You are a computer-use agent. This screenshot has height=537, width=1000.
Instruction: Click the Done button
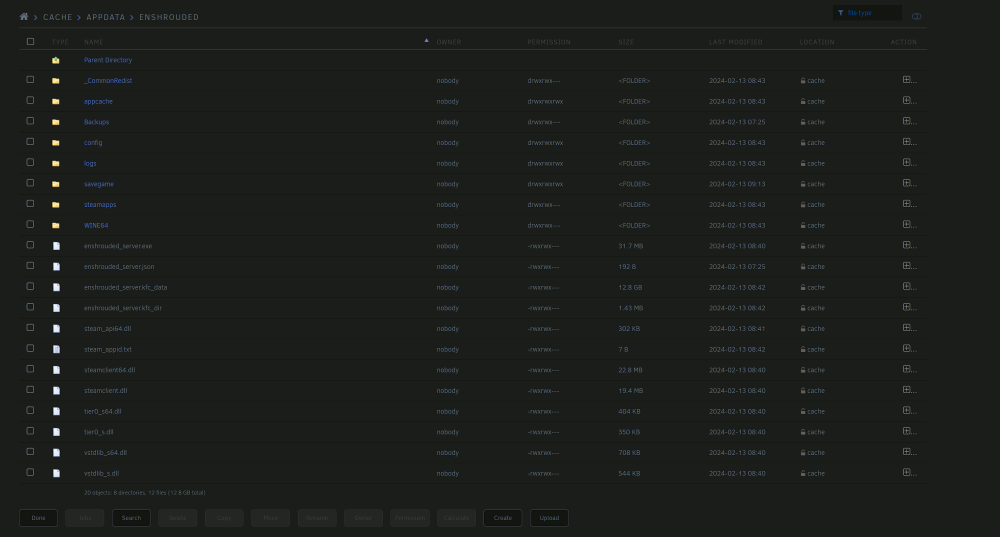[38, 518]
